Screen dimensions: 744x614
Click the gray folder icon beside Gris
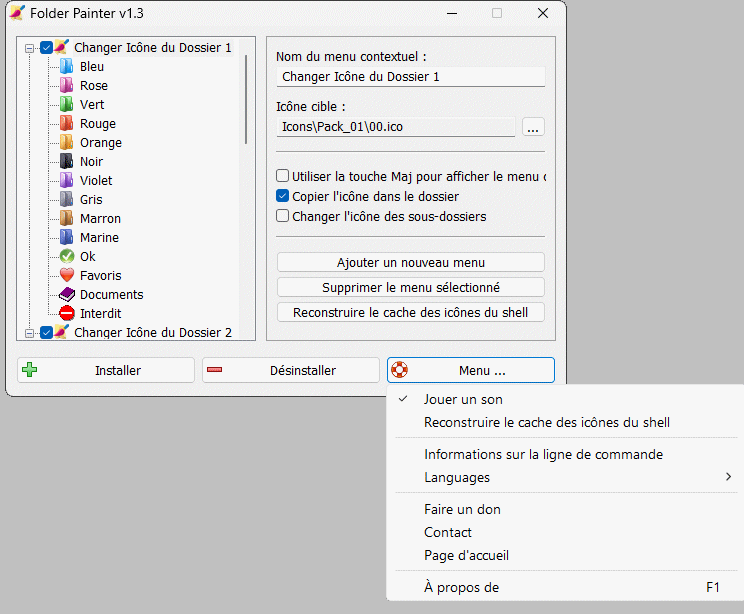pyautogui.click(x=66, y=199)
